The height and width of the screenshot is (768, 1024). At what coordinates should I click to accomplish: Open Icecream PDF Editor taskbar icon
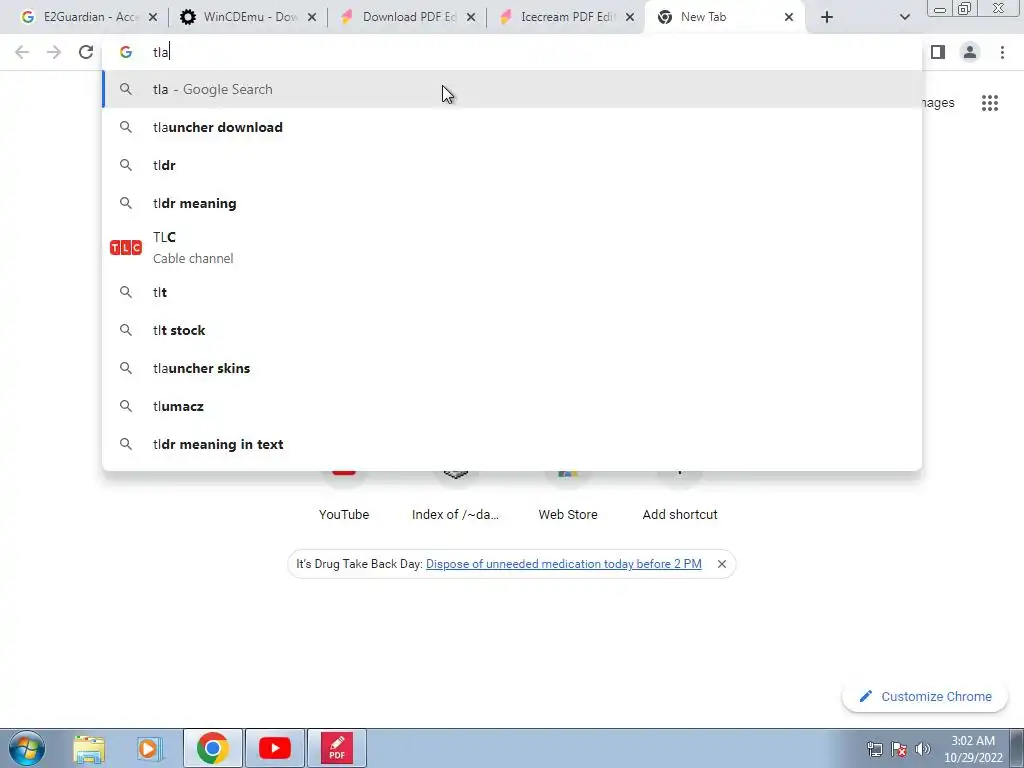point(337,748)
